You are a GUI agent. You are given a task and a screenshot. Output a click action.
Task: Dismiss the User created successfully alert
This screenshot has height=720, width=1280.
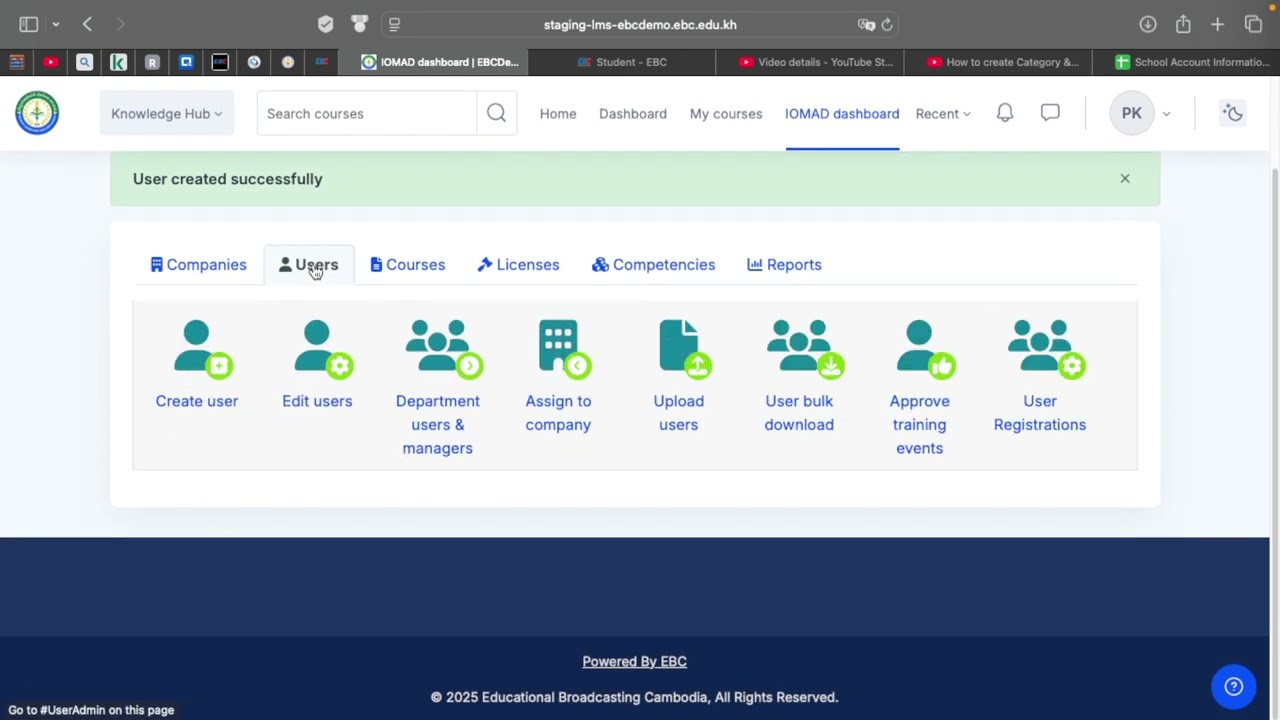click(1125, 179)
